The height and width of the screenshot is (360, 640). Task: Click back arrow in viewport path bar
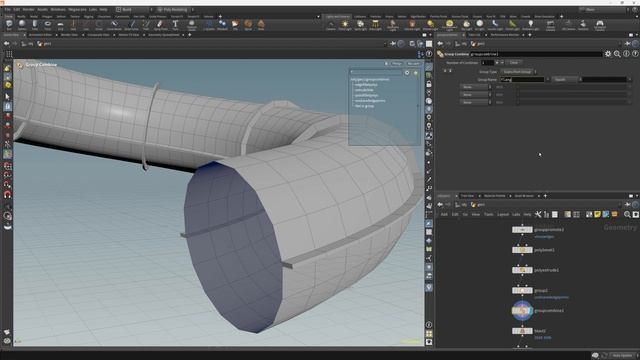point(7,44)
